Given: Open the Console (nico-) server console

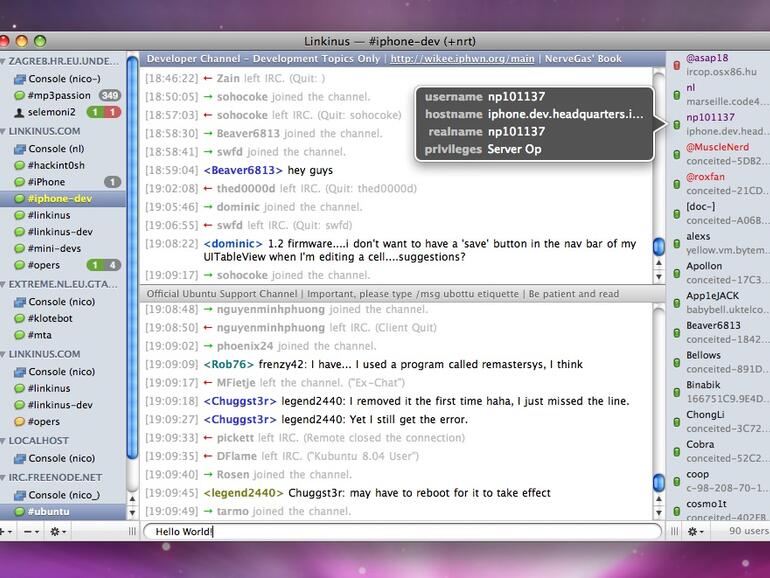Looking at the screenshot, I should 63,79.
